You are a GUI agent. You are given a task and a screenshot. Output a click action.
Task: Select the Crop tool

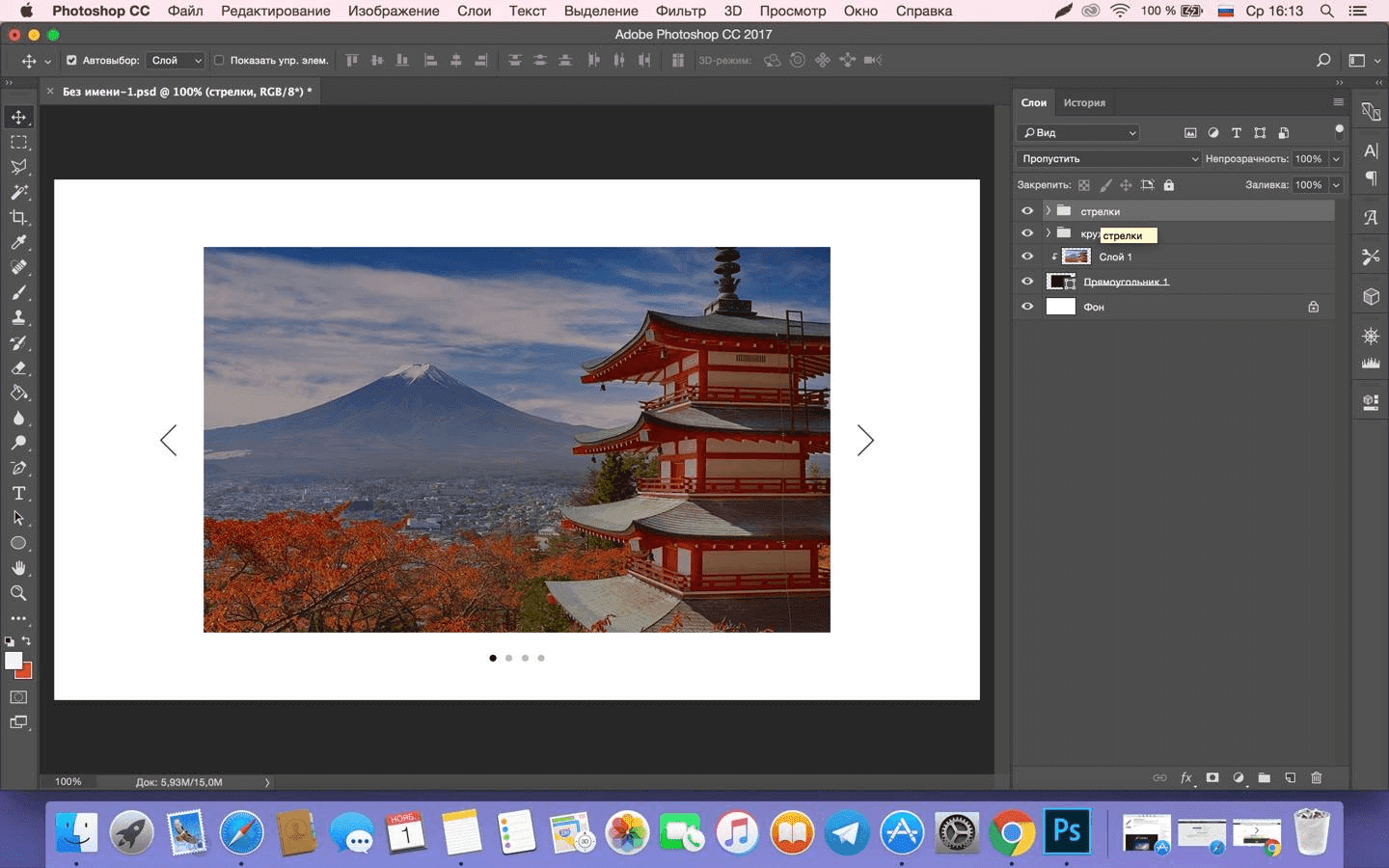tap(18, 217)
